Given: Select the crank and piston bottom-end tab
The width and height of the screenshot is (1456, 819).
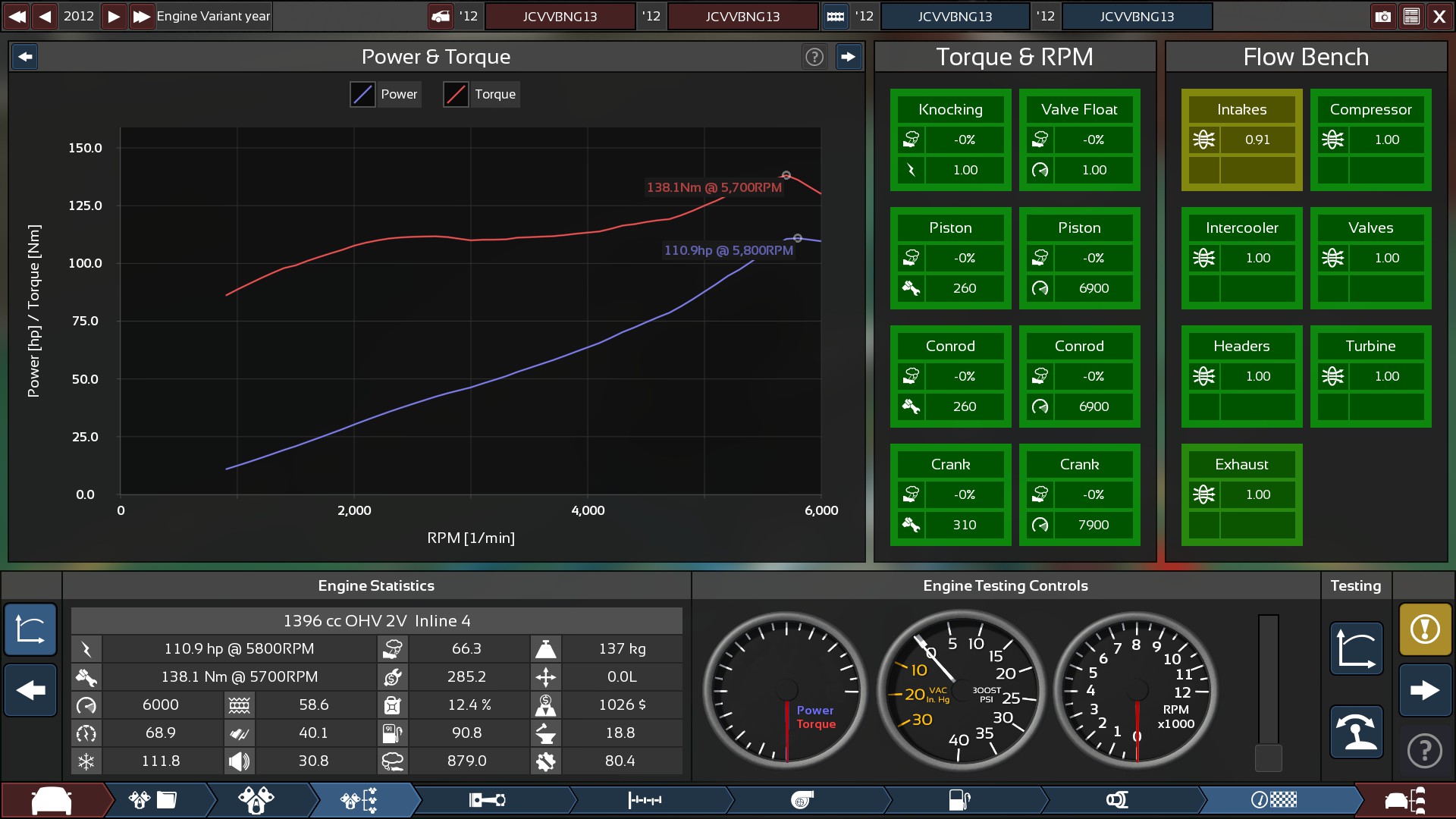Looking at the screenshot, I should click(487, 800).
